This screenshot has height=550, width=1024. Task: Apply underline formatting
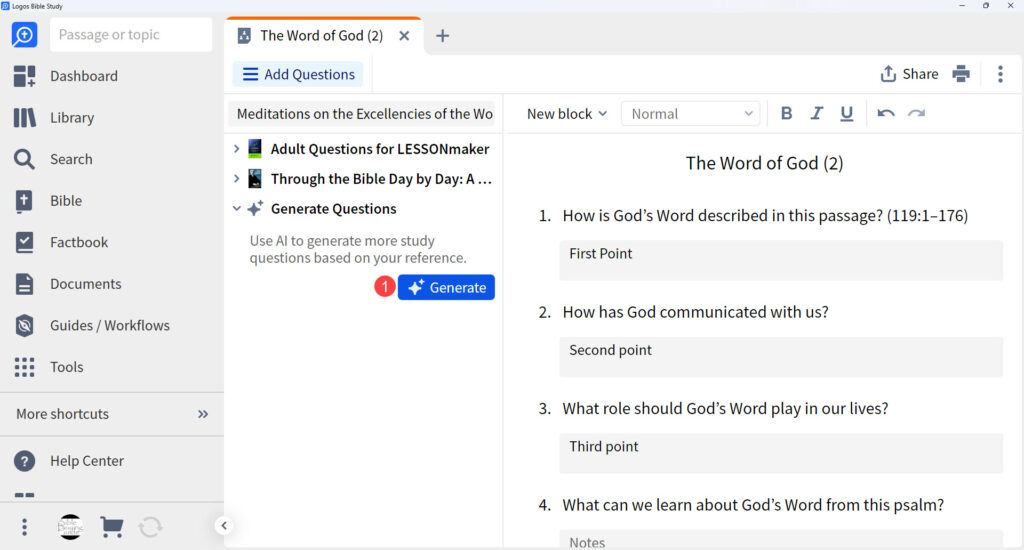coord(846,114)
